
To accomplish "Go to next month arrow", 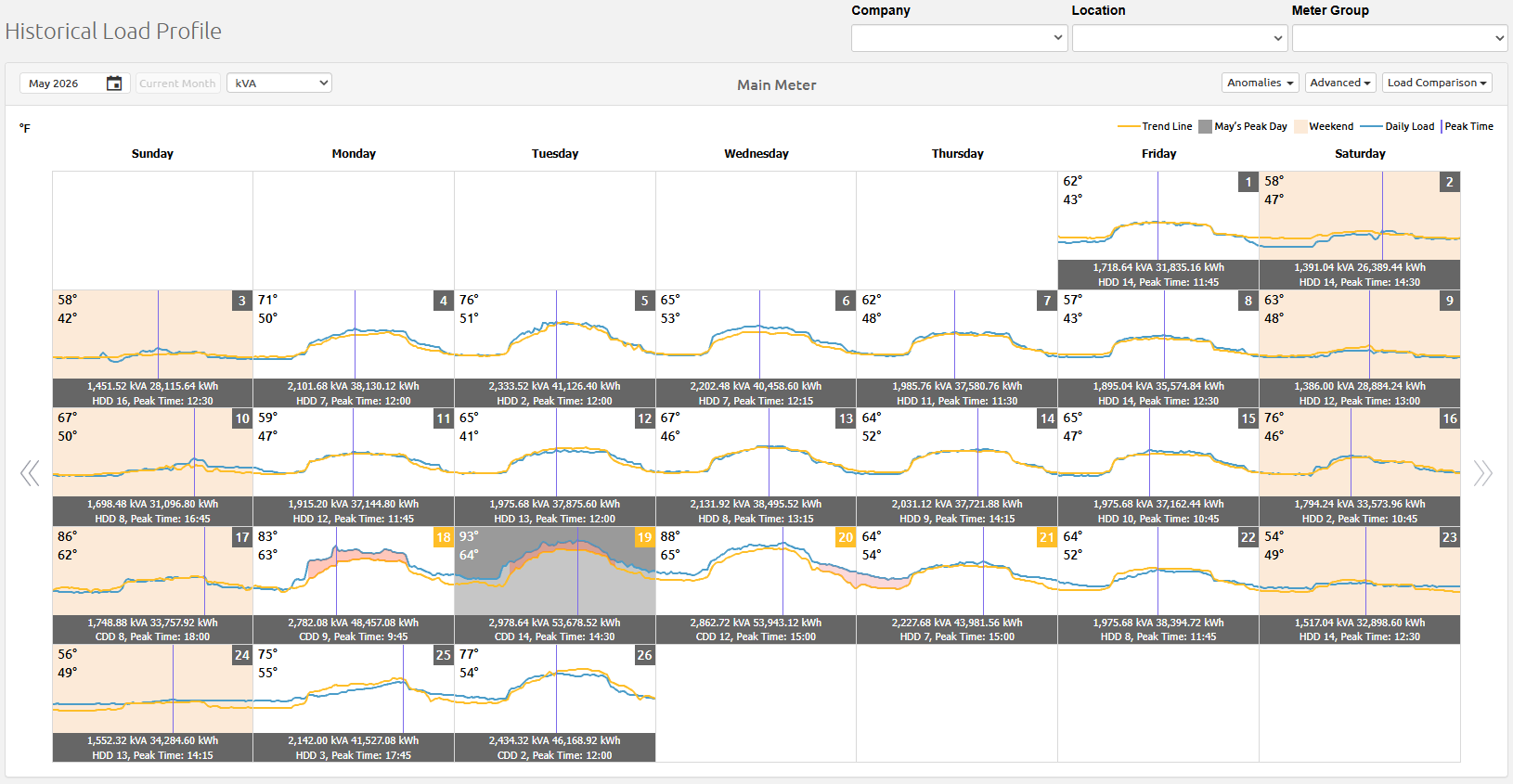I will click(x=1482, y=473).
